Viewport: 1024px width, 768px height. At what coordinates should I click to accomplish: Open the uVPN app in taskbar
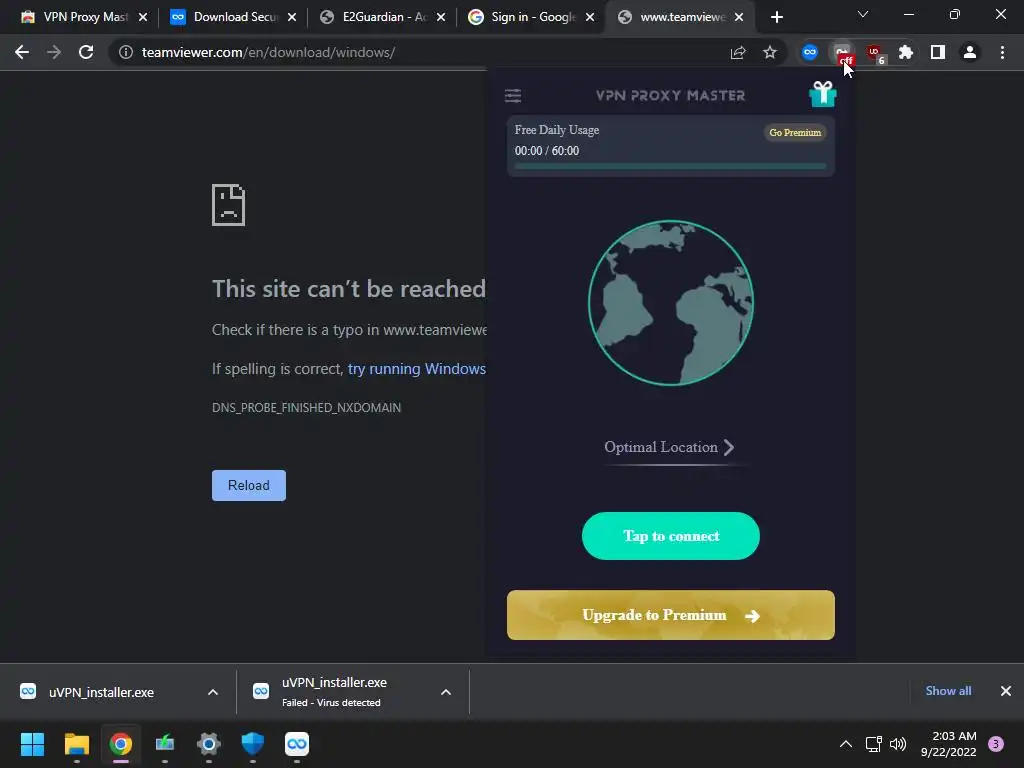tap(297, 744)
